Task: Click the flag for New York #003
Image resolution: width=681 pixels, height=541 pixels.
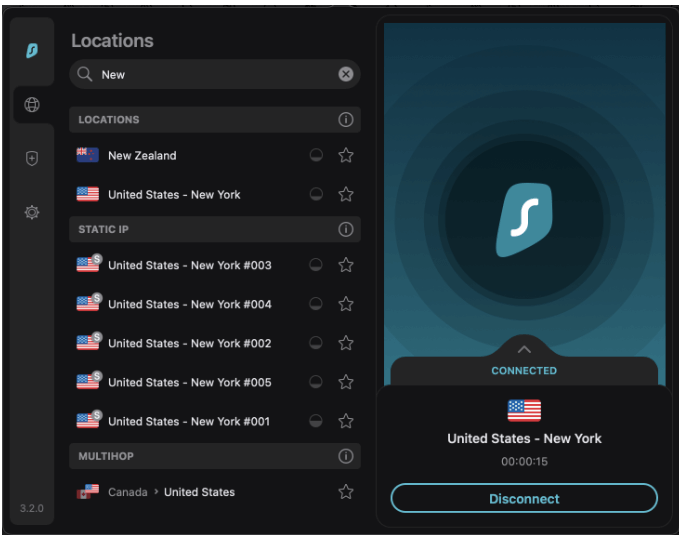Action: tap(89, 263)
